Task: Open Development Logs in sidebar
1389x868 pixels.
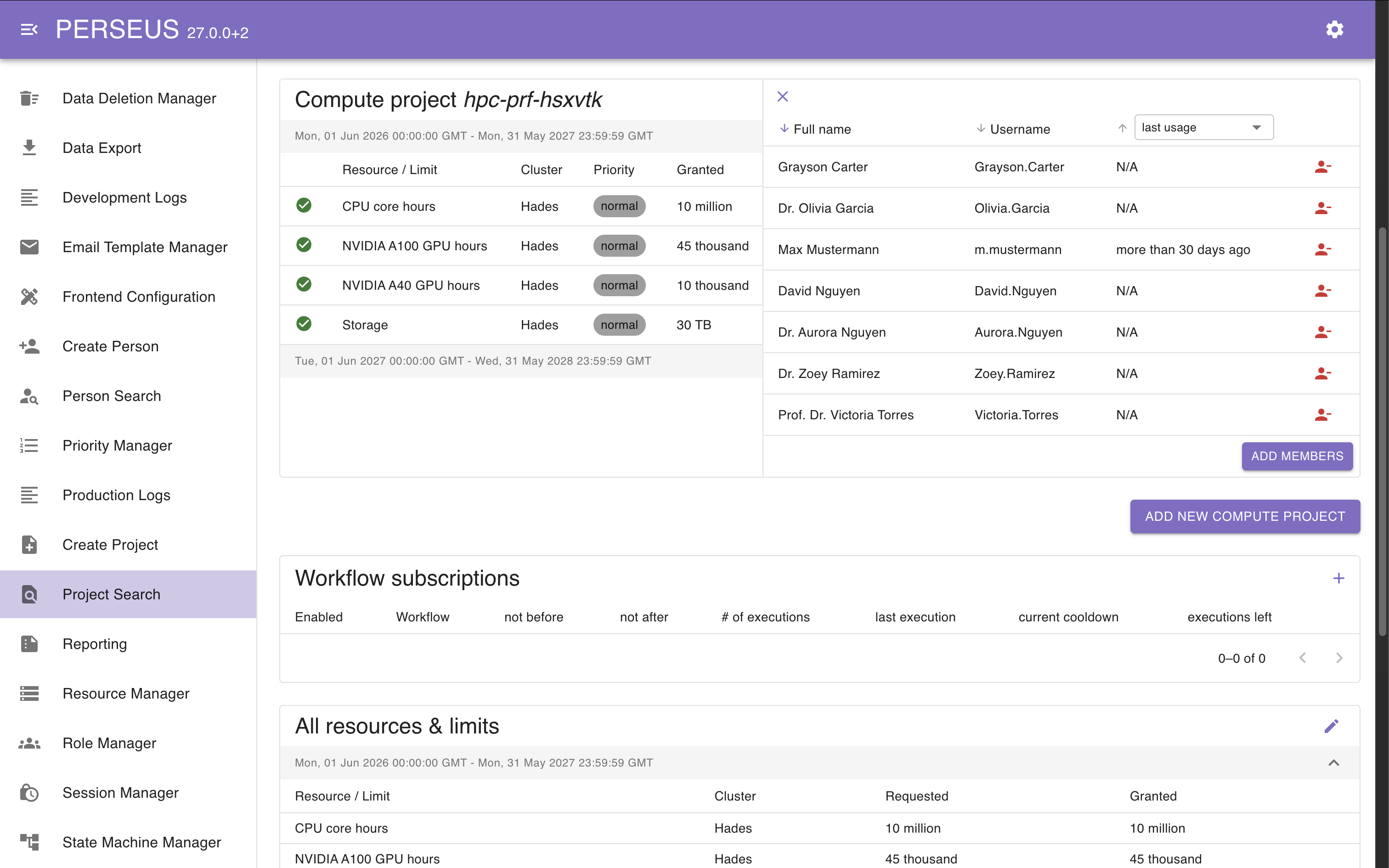Action: 129,197
